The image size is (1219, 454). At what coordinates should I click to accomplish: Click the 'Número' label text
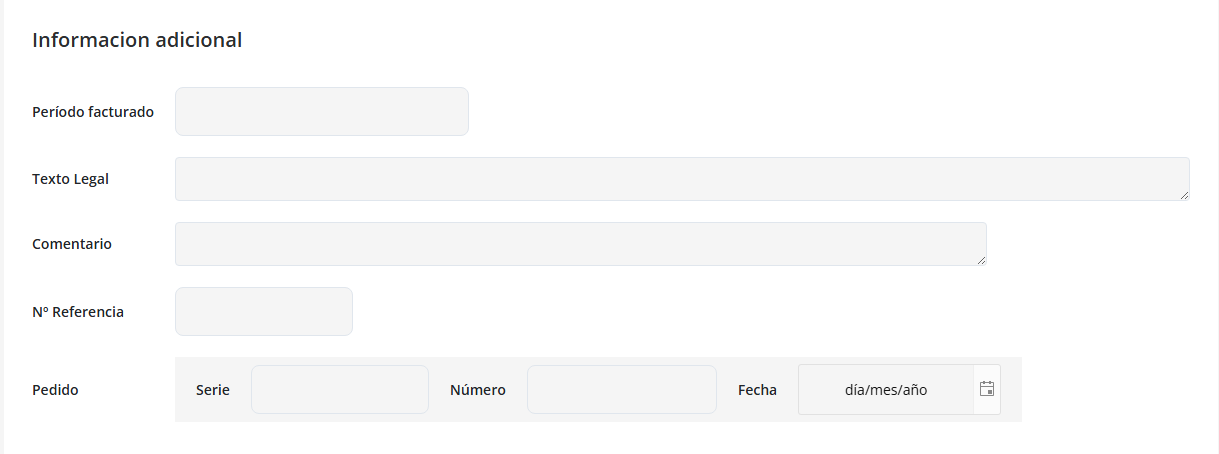coord(478,390)
